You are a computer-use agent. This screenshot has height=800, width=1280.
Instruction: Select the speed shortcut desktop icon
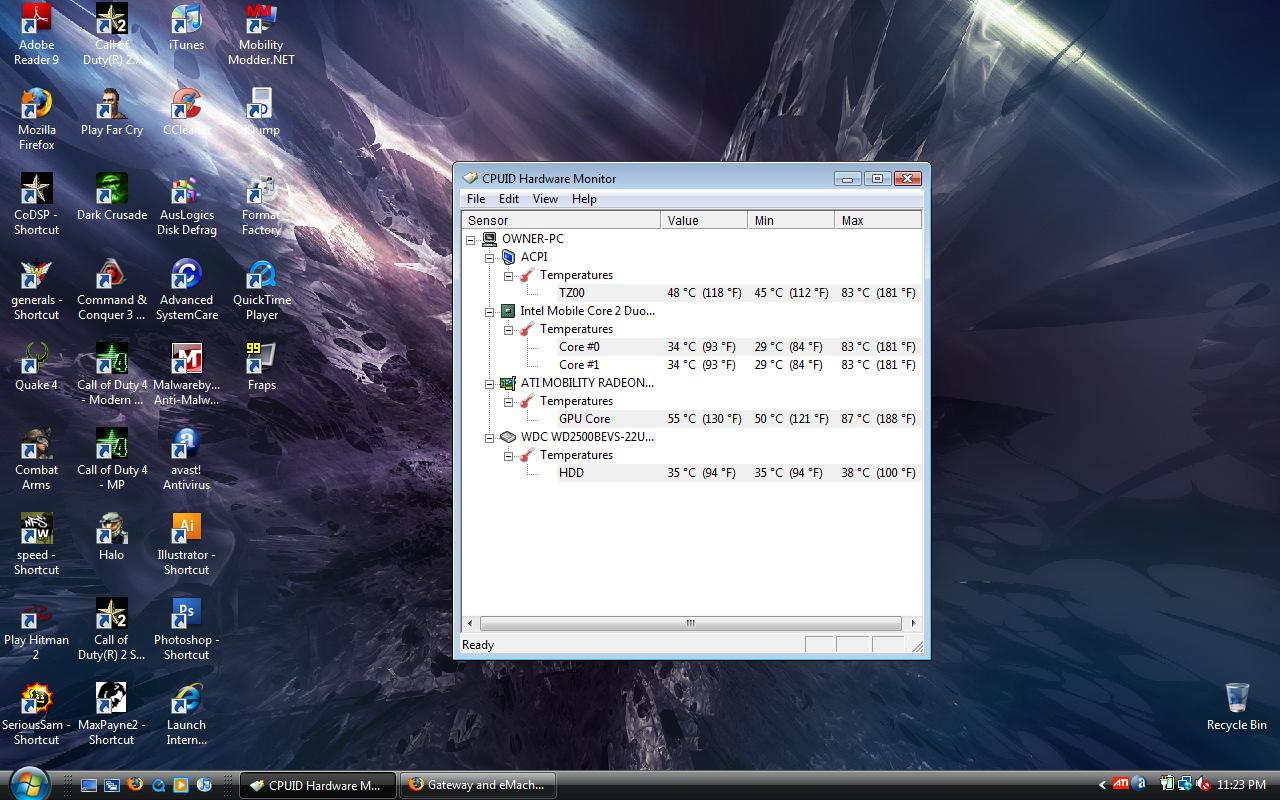pyautogui.click(x=36, y=545)
